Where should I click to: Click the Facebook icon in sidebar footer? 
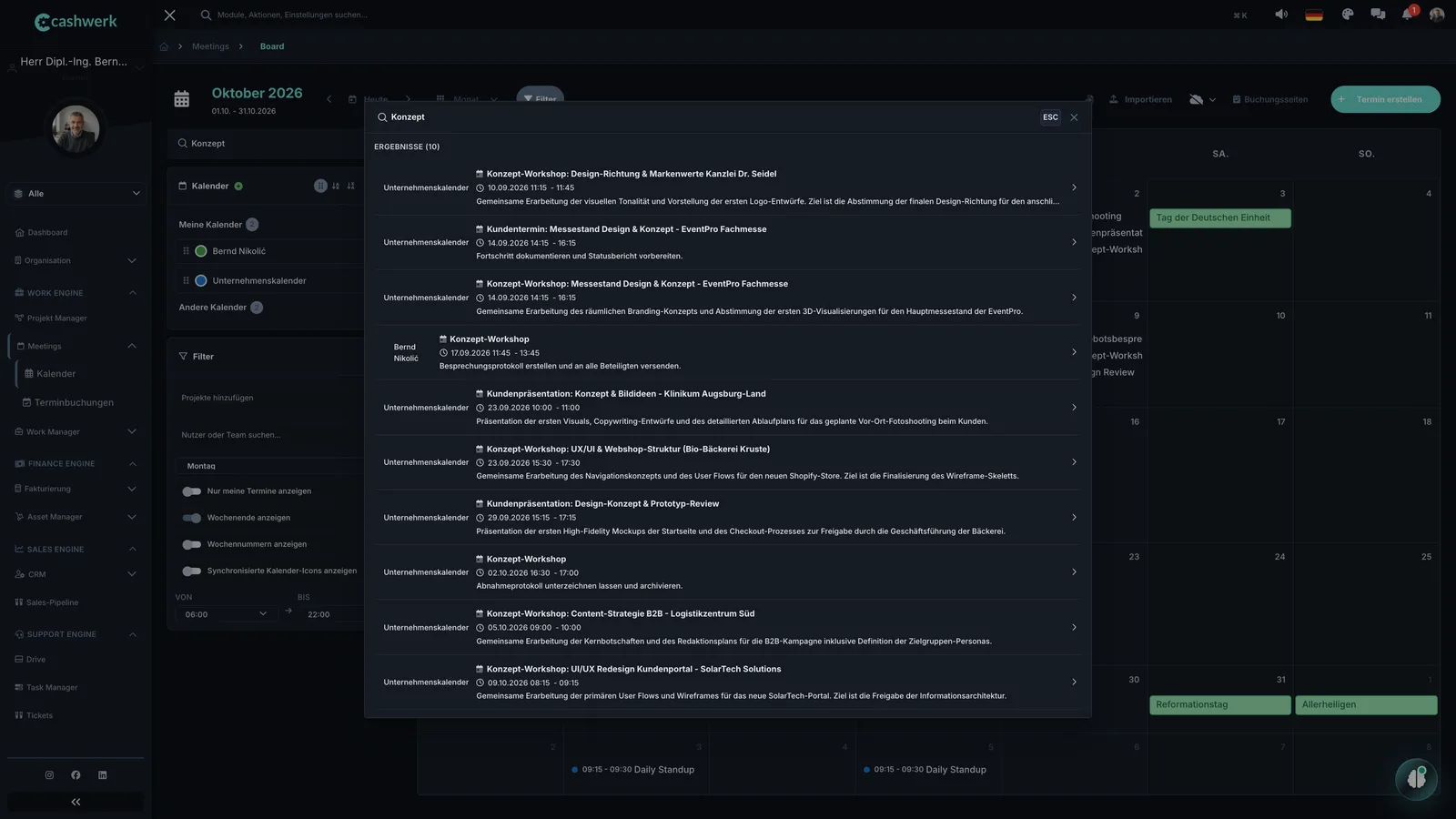click(x=76, y=775)
